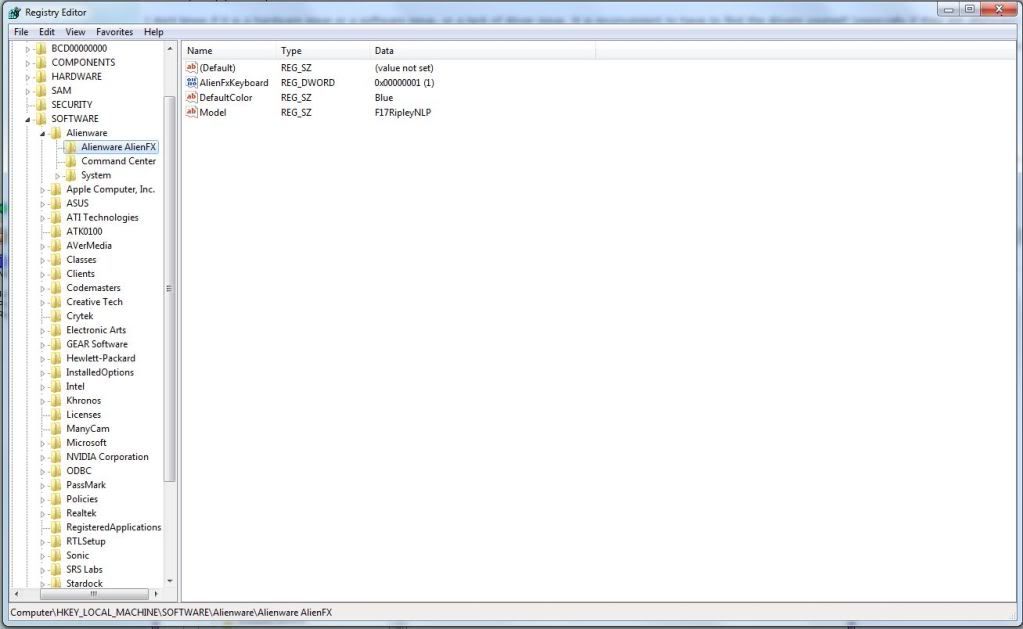
Task: Select the GEAR Software key
Action: [97, 344]
